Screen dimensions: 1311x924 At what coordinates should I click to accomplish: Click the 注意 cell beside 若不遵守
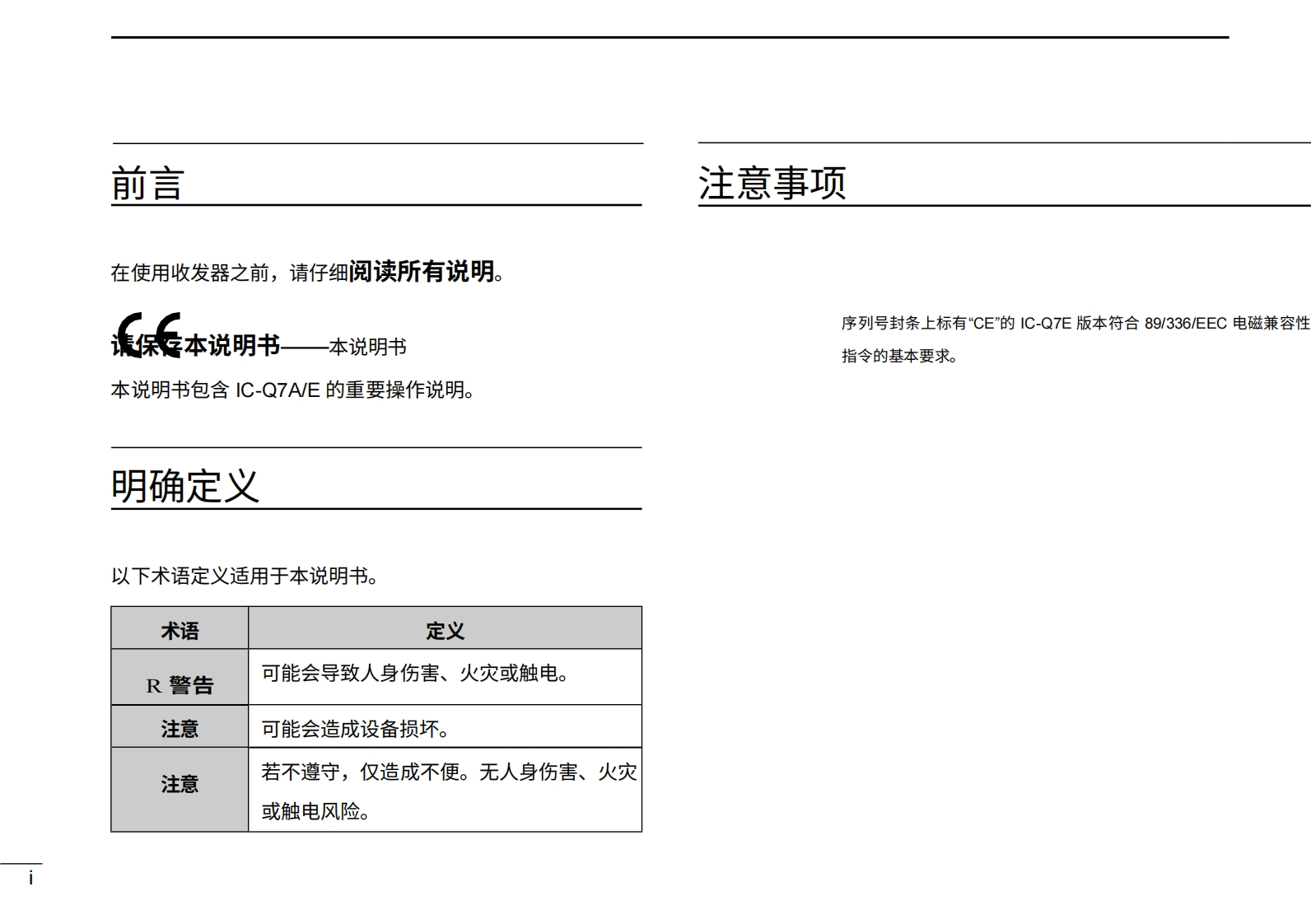tap(180, 784)
